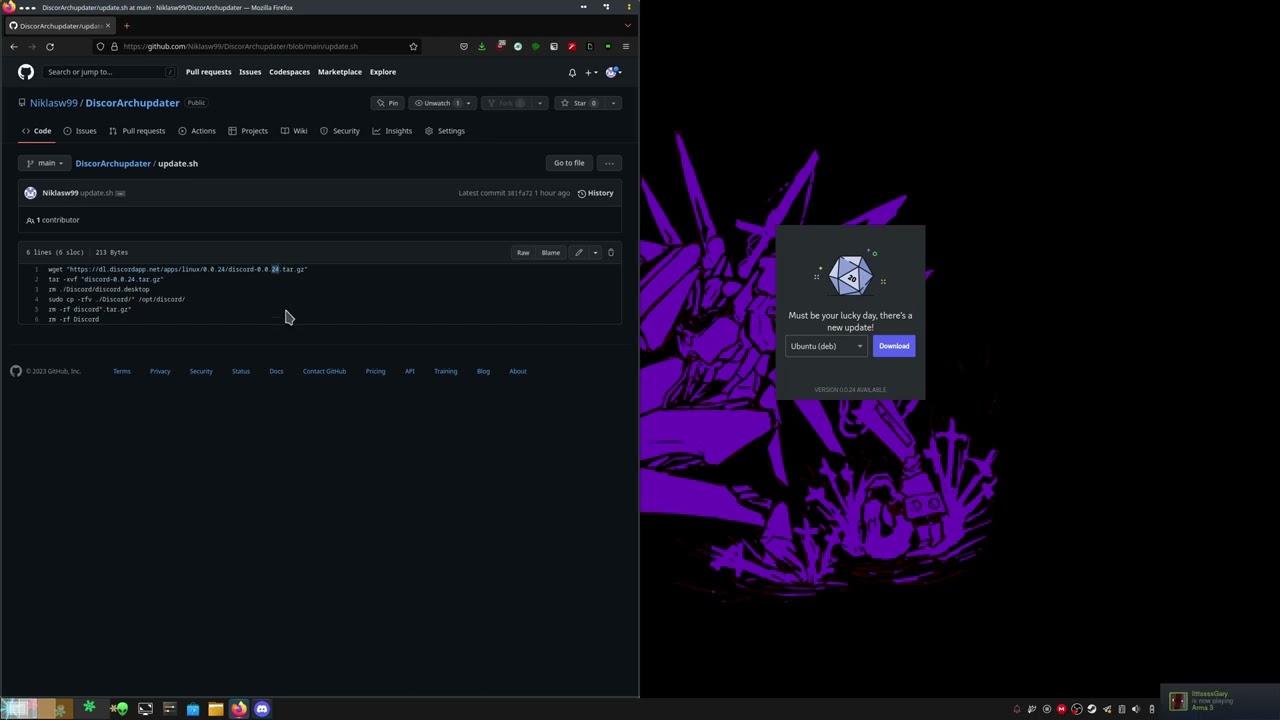1280x720 pixels.
Task: Switch to the Actions tab
Action: (x=197, y=131)
